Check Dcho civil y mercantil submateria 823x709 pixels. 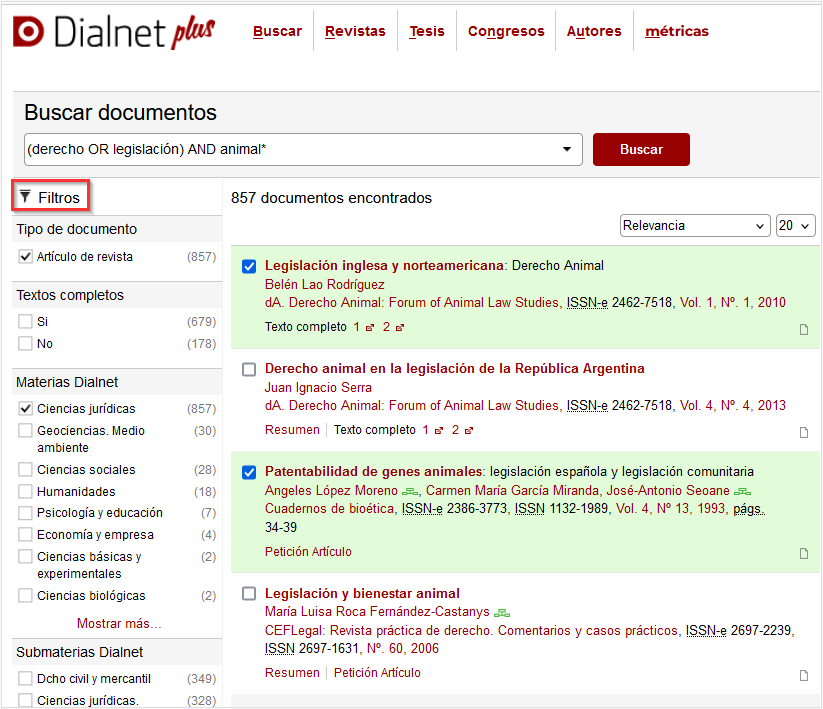point(25,679)
